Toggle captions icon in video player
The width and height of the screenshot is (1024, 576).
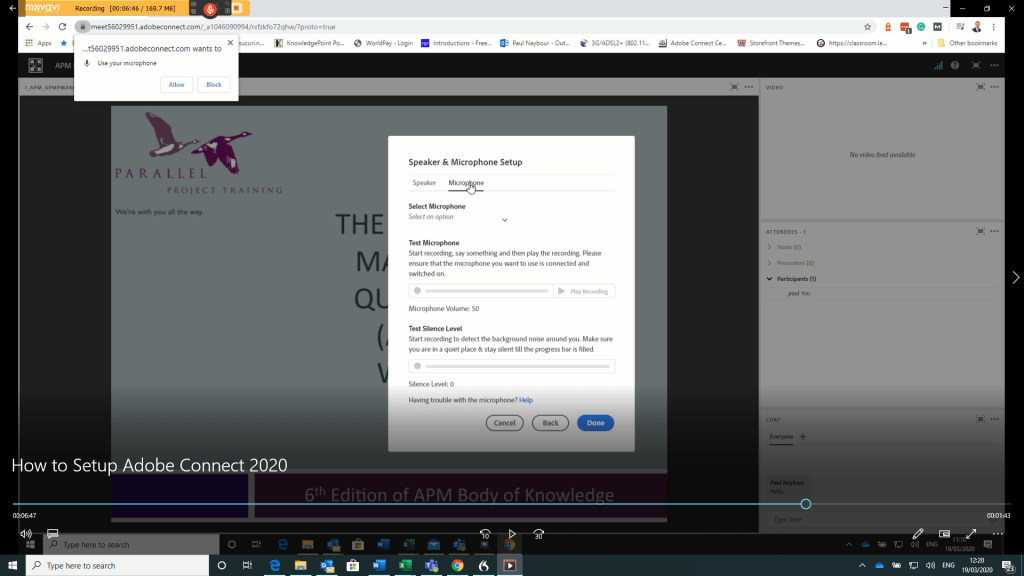pyautogui.click(x=53, y=534)
